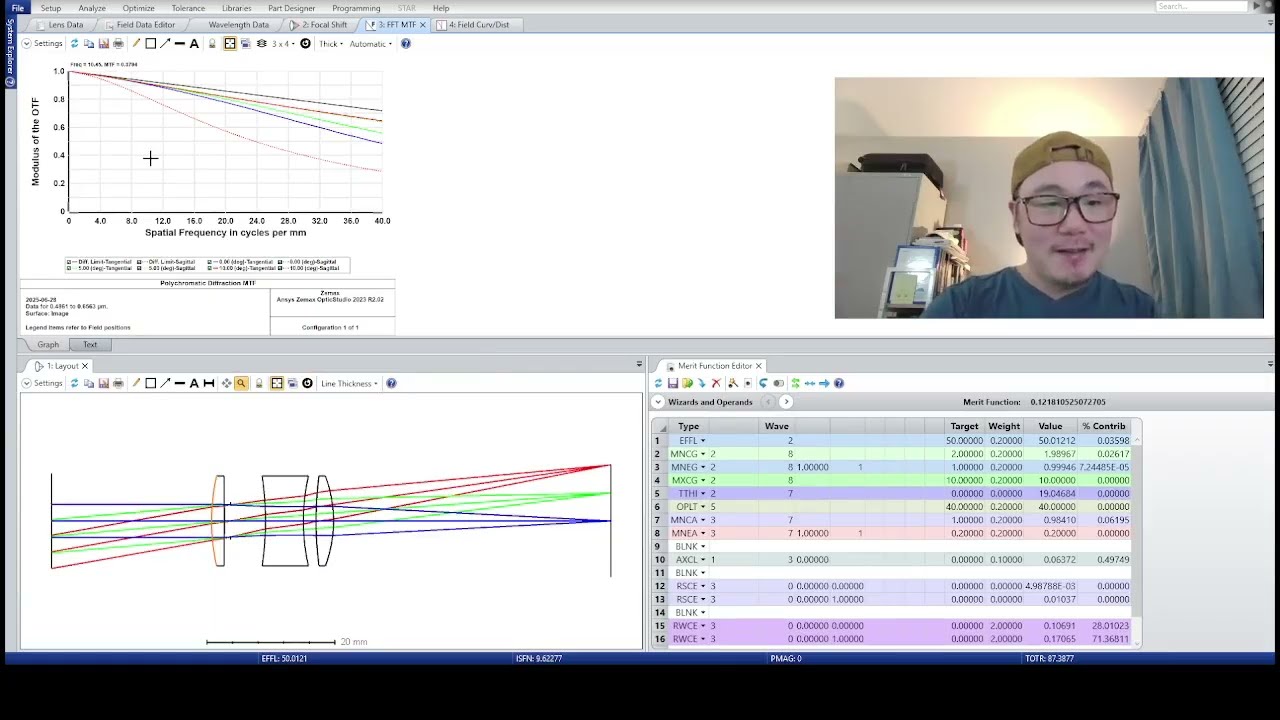Open the File menu

tap(17, 8)
